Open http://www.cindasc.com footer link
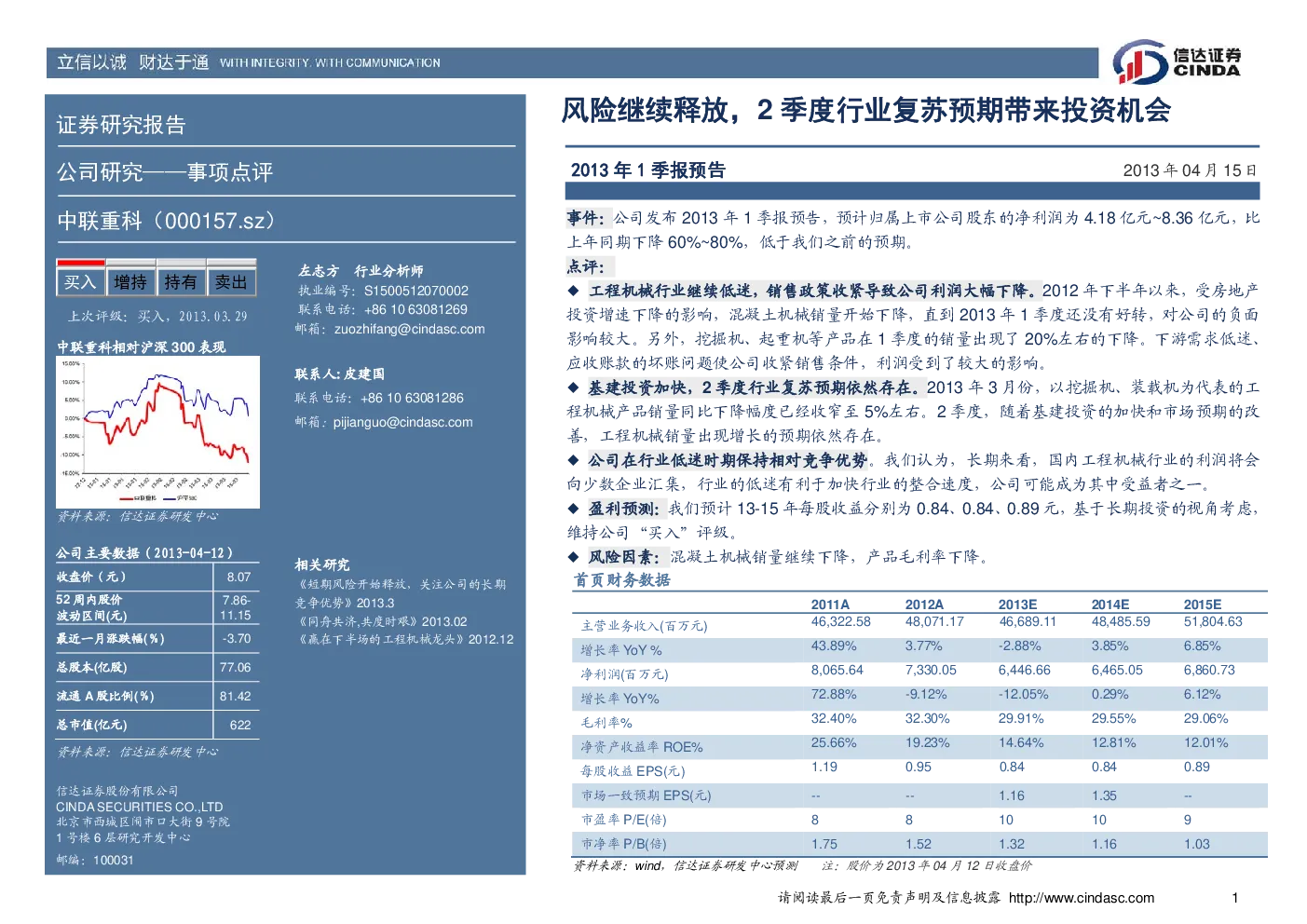 [1082, 898]
